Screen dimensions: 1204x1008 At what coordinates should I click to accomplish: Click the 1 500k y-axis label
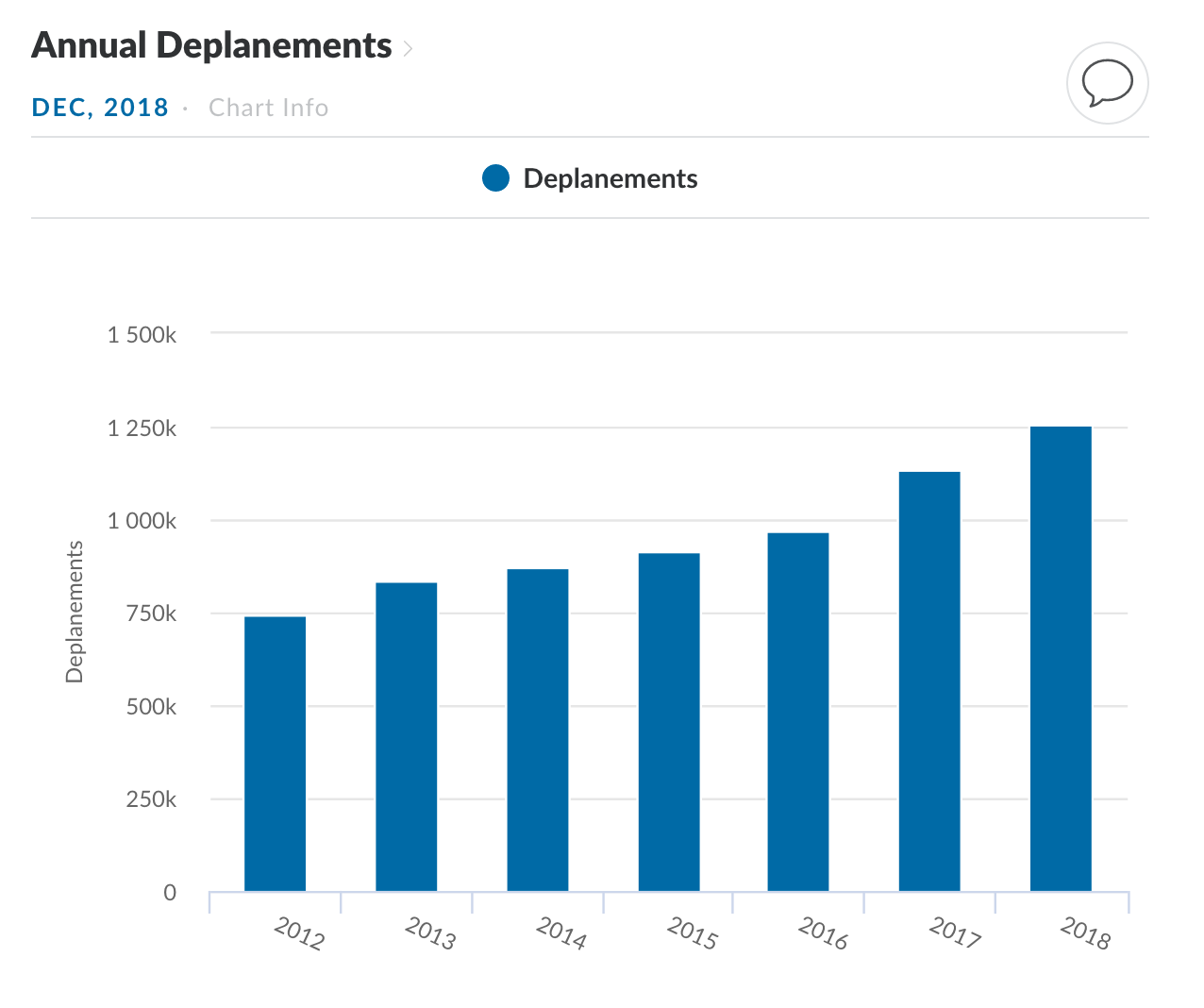[x=142, y=335]
